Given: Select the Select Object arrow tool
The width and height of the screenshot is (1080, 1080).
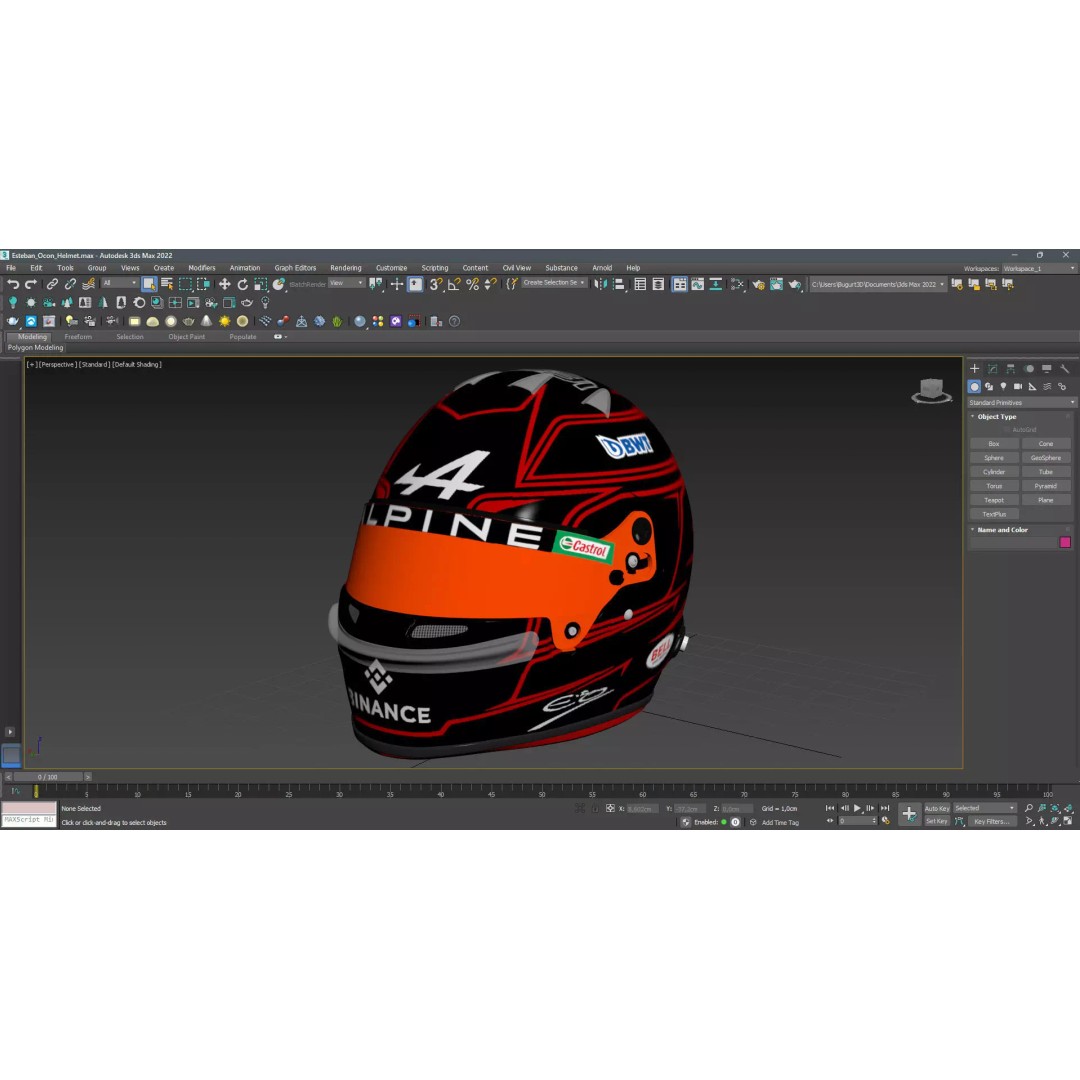Looking at the screenshot, I should (148, 285).
